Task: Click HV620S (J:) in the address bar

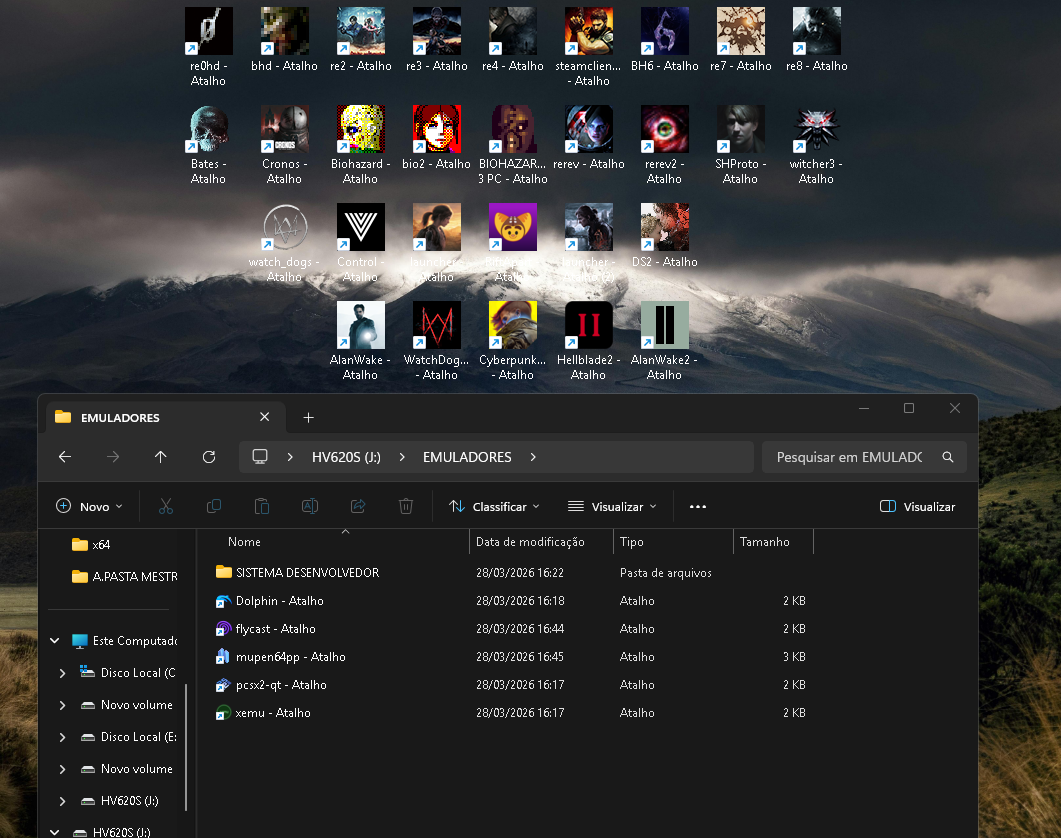Action: point(346,457)
